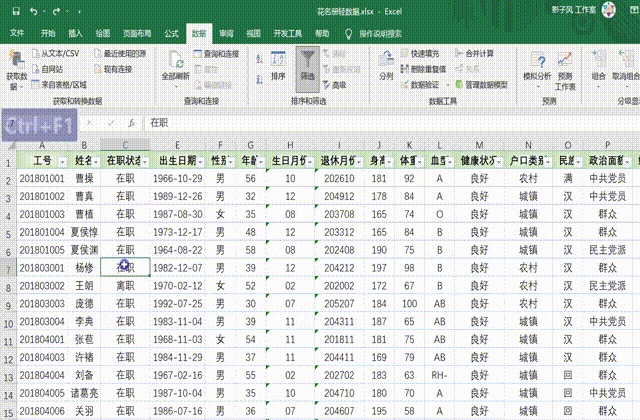Screen dimensions: 640x420
Task: Import data with 从文本/CSV
Action: tap(56, 53)
